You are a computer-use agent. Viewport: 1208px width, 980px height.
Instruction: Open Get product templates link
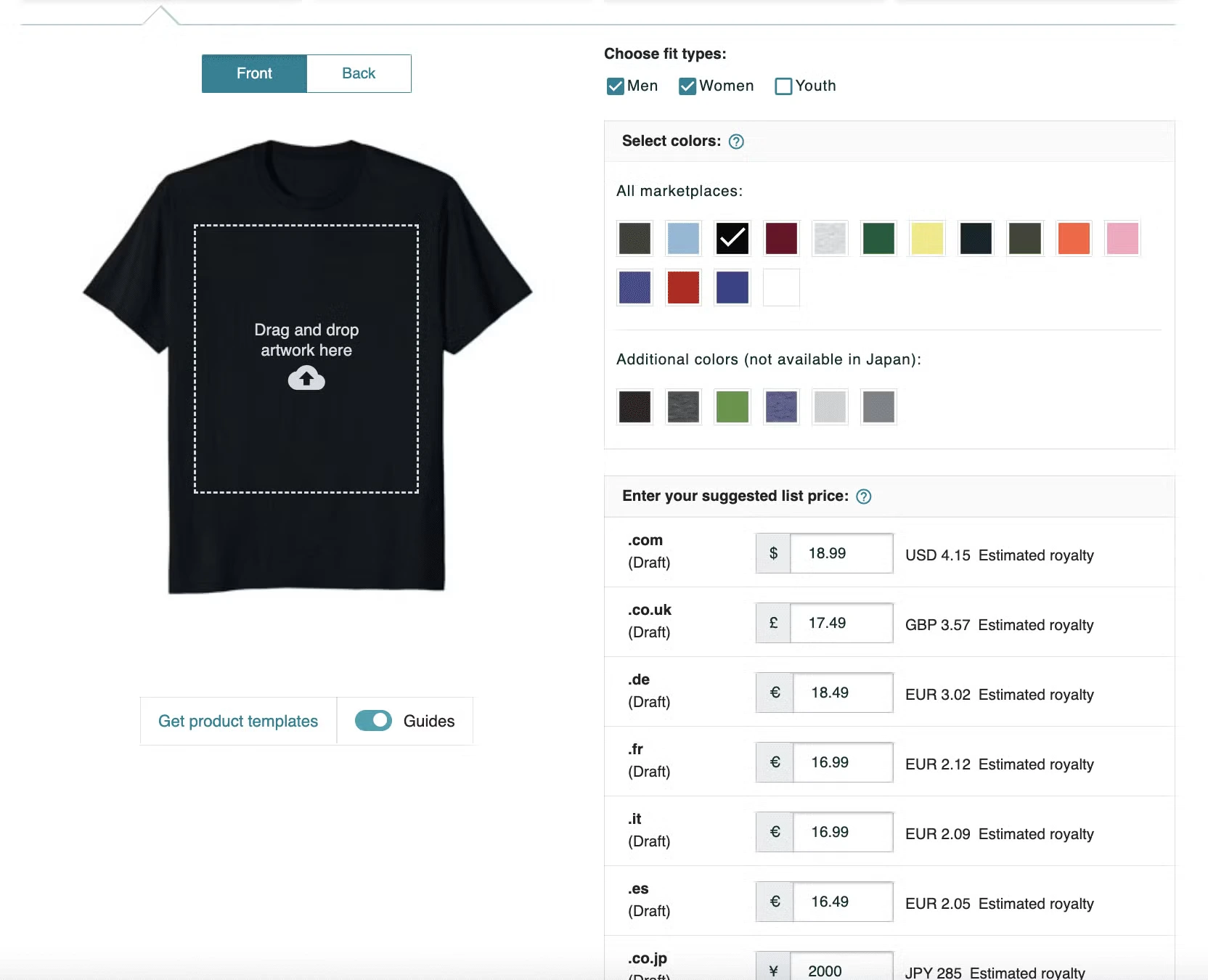238,721
